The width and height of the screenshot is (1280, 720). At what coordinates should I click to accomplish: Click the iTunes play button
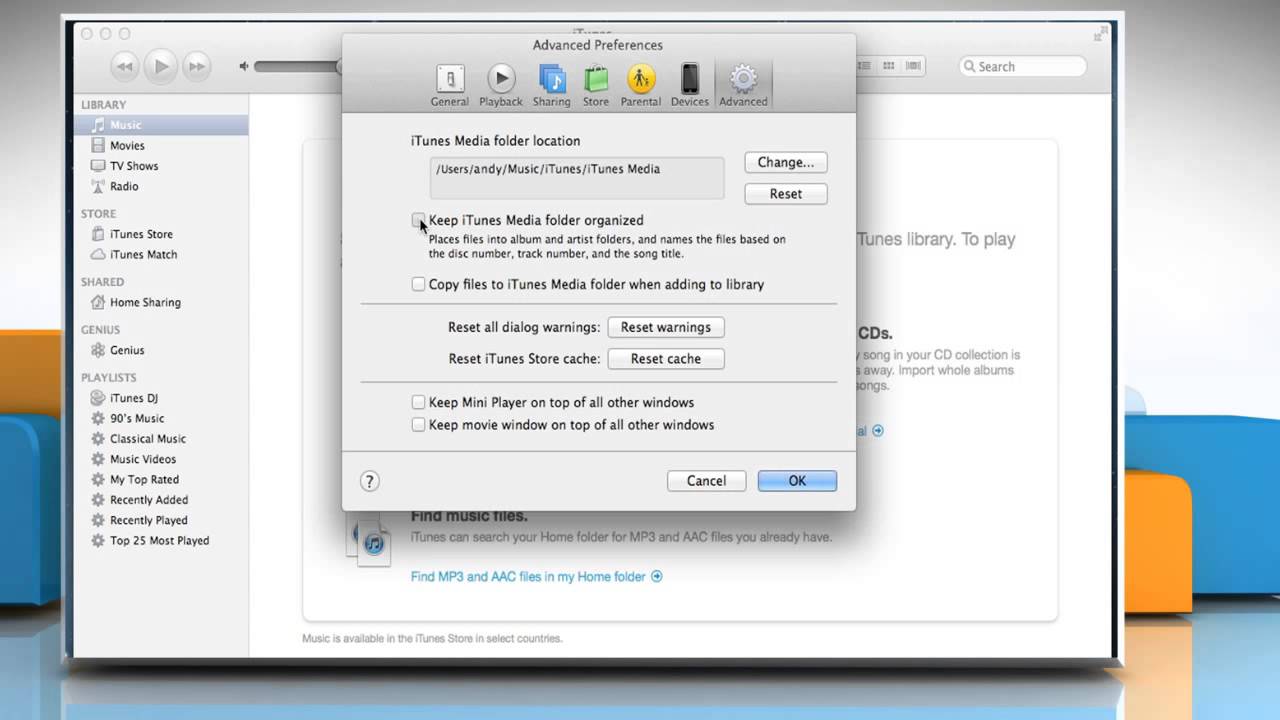click(161, 67)
